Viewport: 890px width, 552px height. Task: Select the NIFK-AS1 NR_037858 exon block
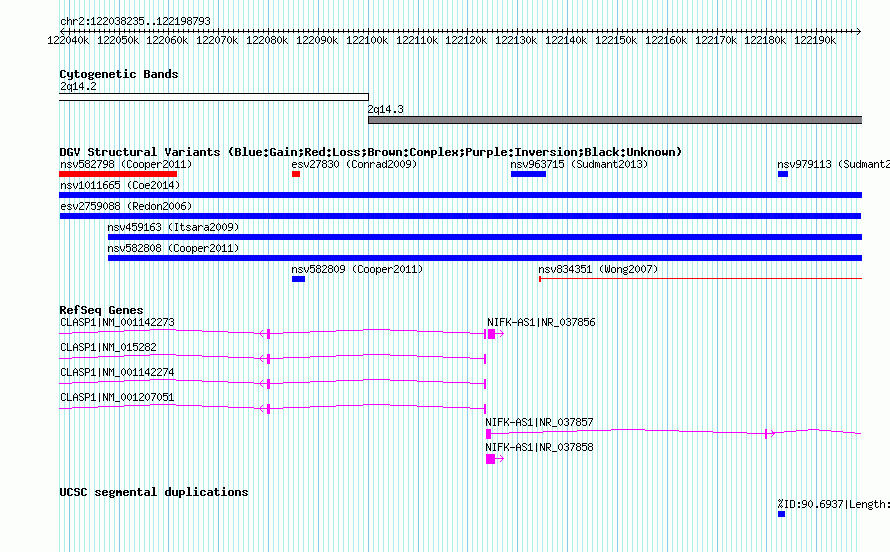point(490,459)
